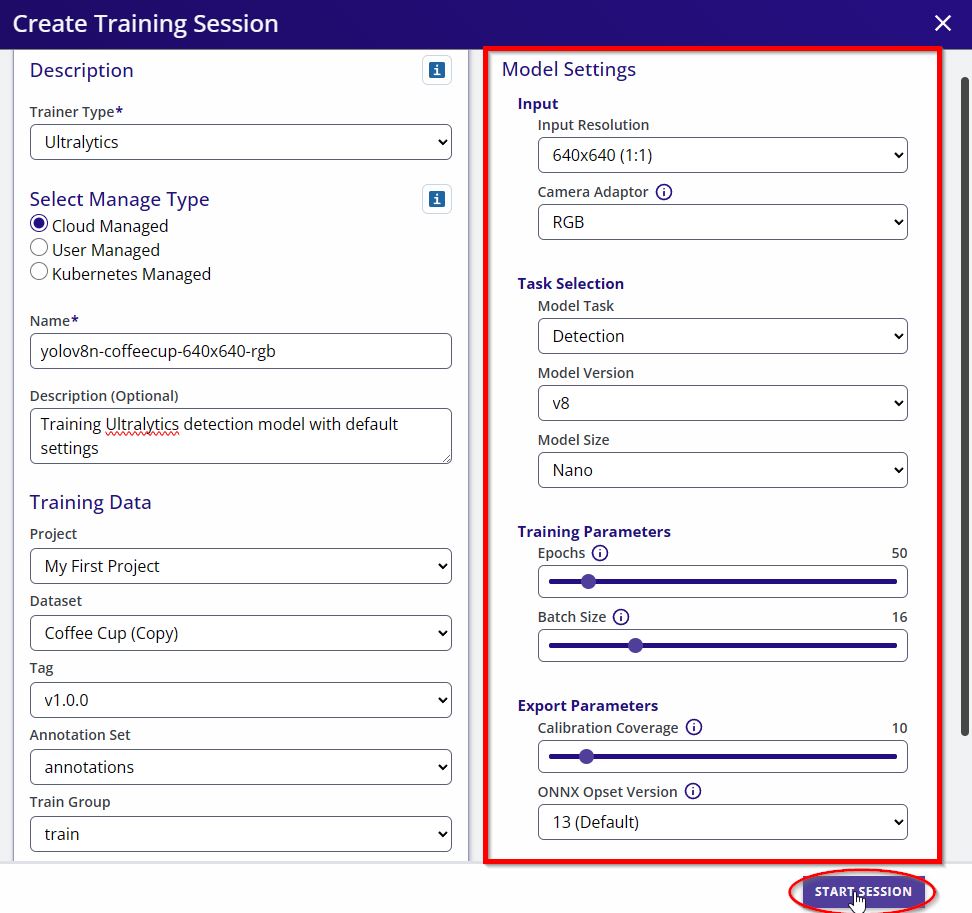Open the Description section info tooltip
This screenshot has height=913, width=972.
(436, 70)
